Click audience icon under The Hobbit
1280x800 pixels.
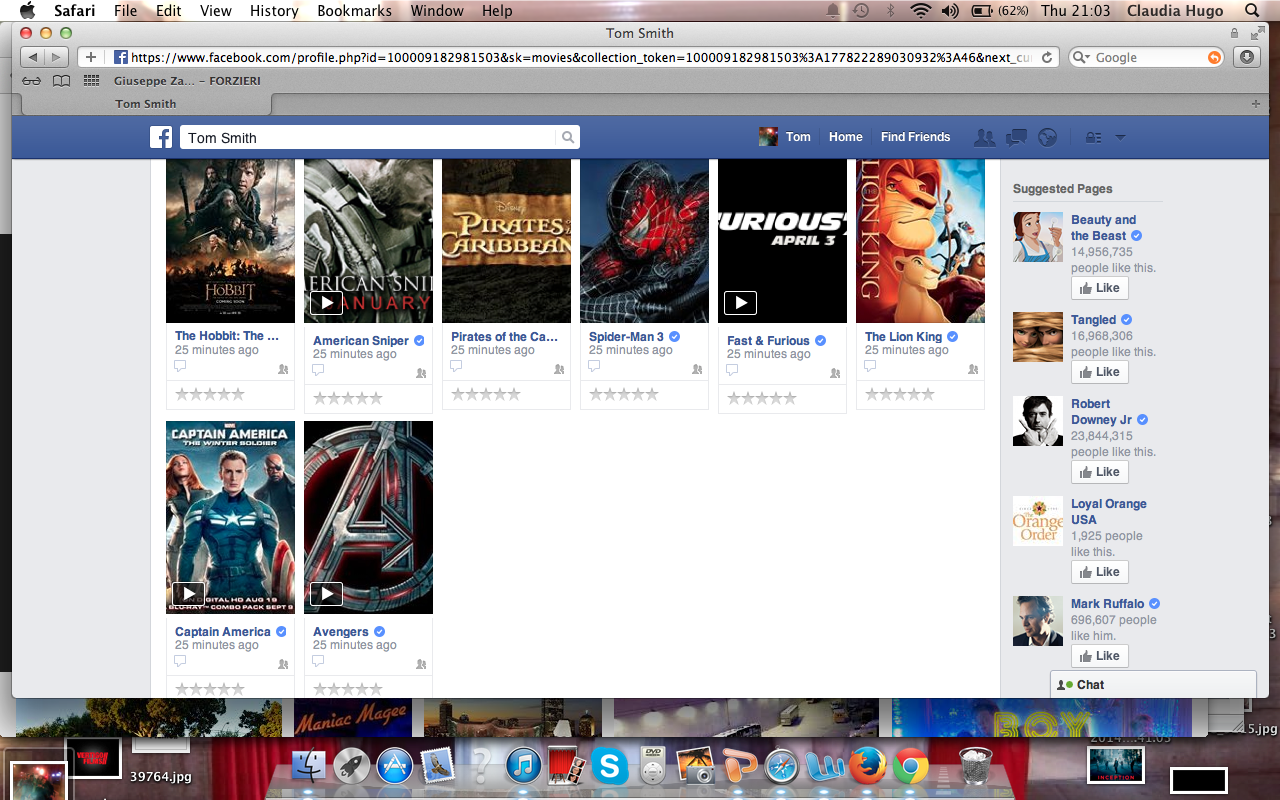(x=283, y=369)
